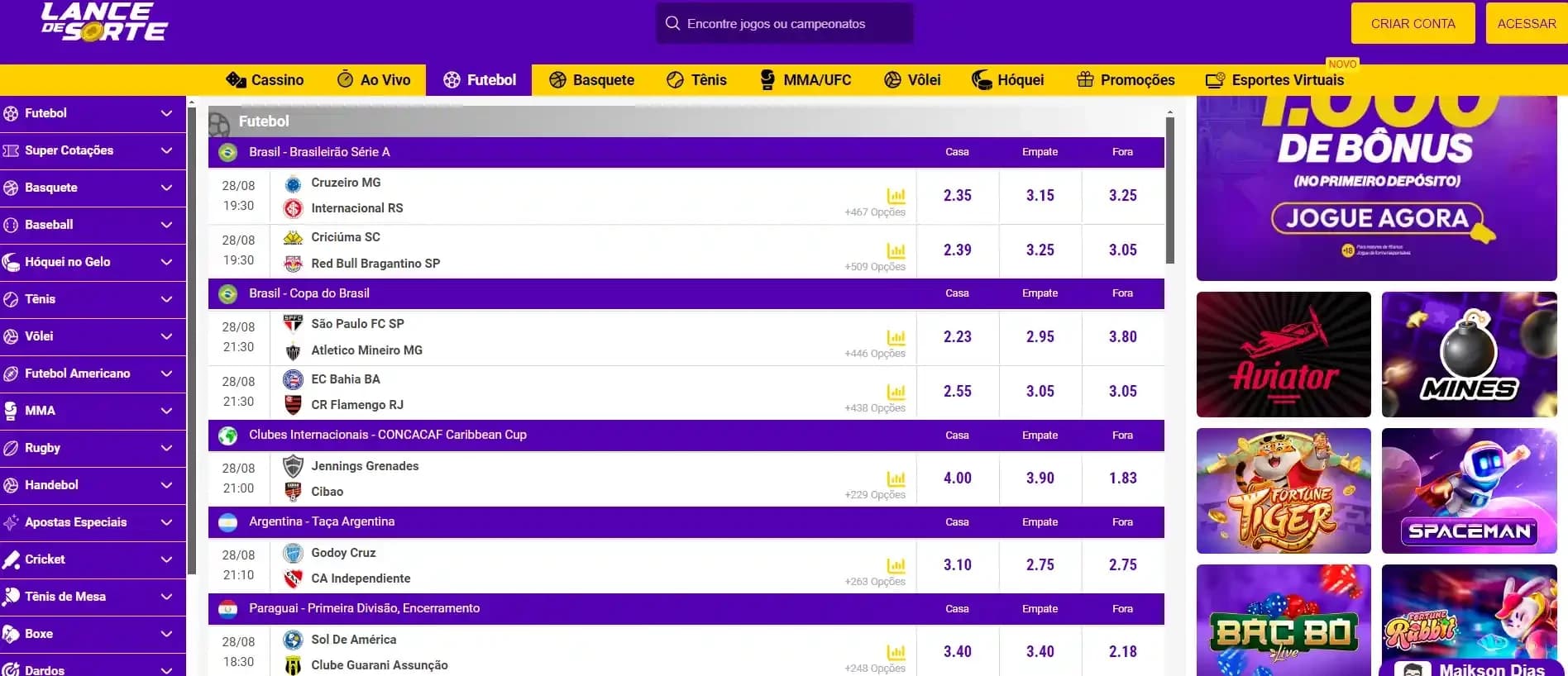
Task: Click the matches list vertical scrollbar
Action: click(x=1170, y=190)
